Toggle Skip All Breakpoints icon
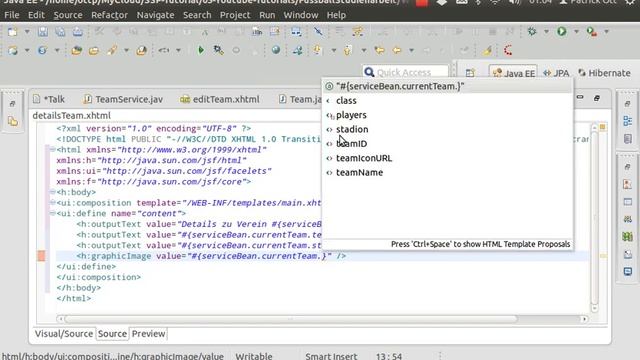 coord(318,31)
